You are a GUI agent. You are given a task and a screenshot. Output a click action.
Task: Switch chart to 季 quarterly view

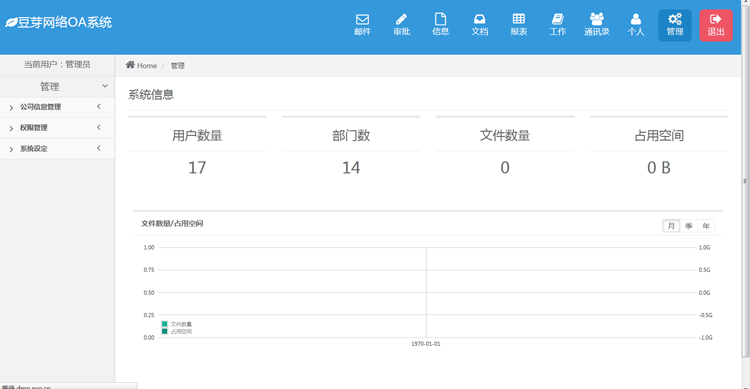(x=688, y=226)
